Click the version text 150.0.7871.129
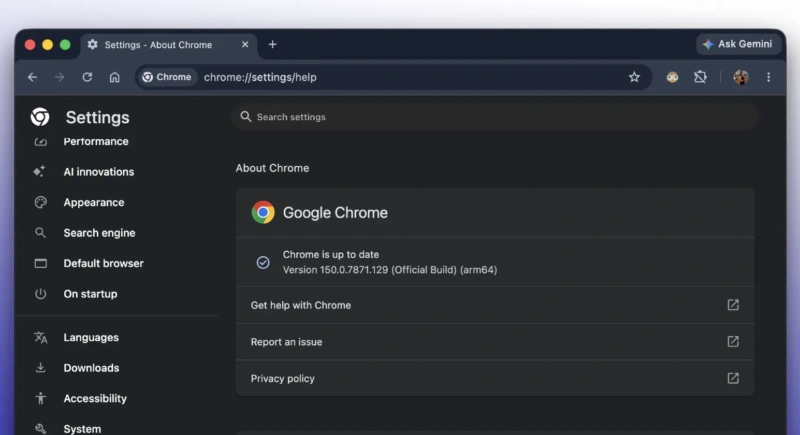This screenshot has height=435, width=800. [354, 270]
